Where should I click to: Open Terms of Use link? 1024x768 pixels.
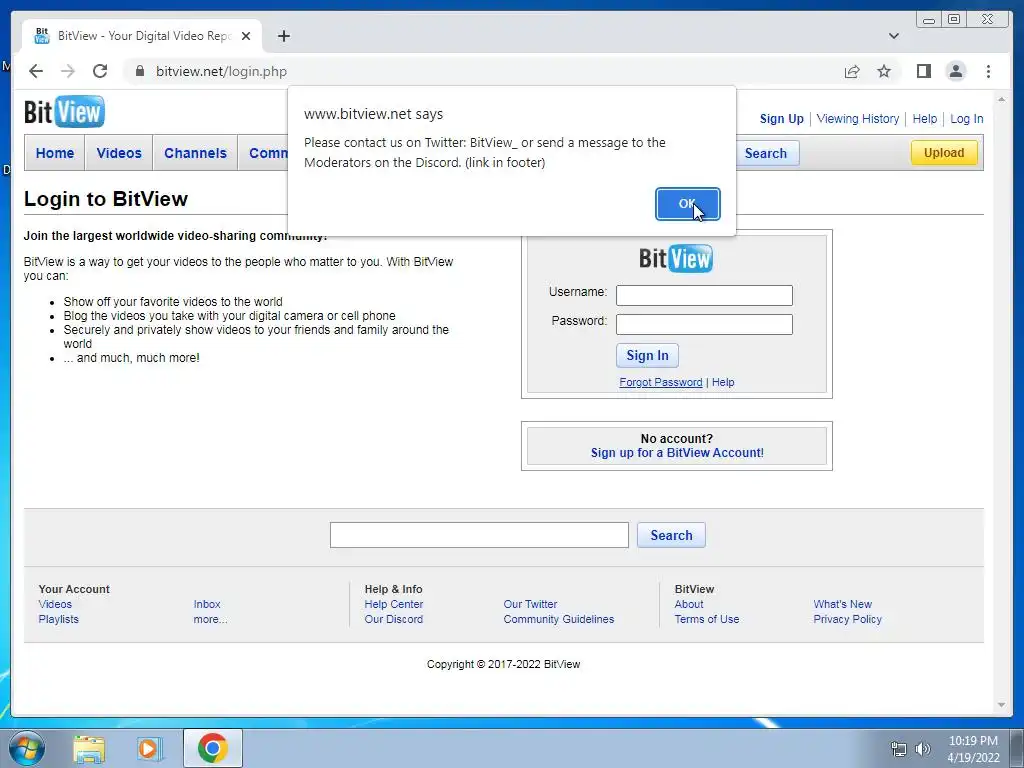click(707, 619)
